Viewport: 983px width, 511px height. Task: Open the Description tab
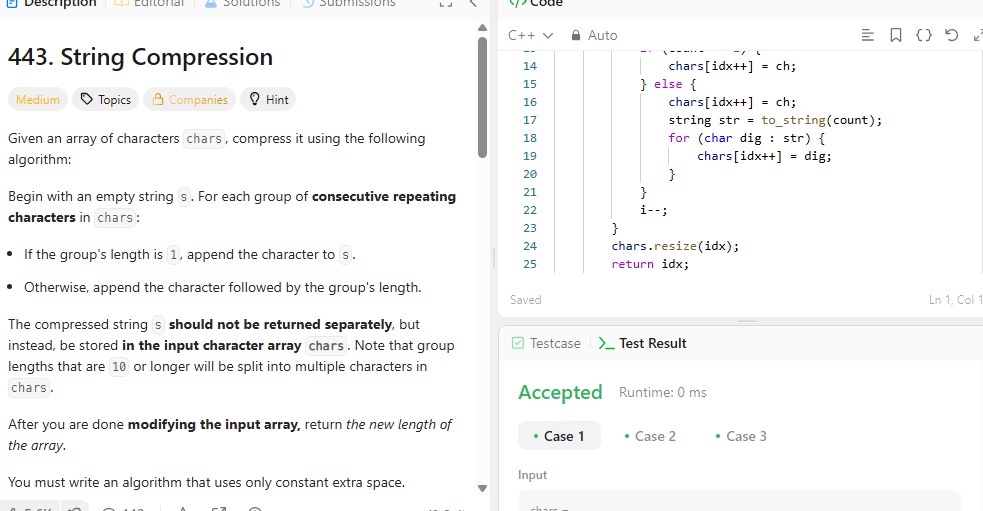click(51, 3)
